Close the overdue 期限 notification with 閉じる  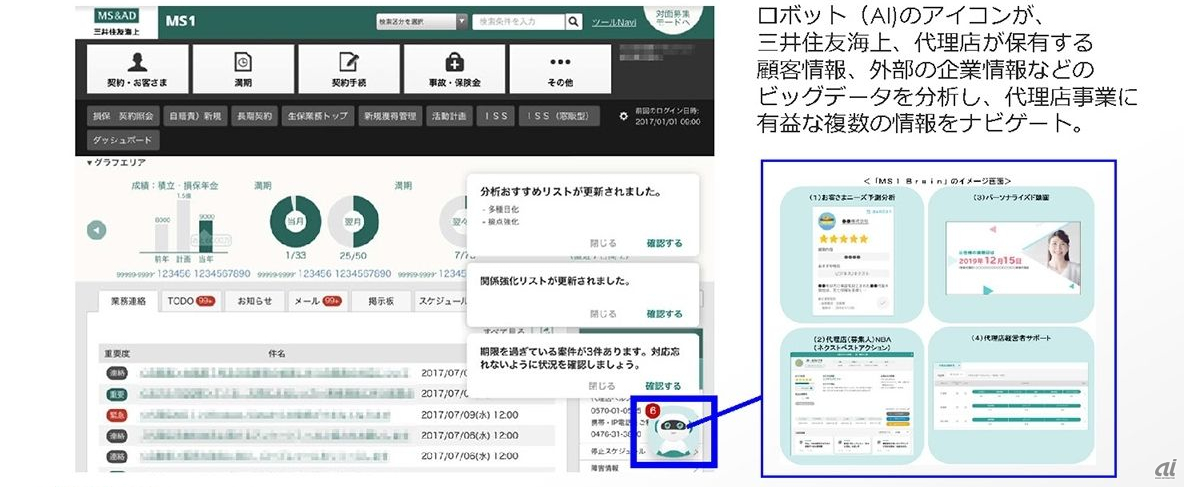coord(603,386)
